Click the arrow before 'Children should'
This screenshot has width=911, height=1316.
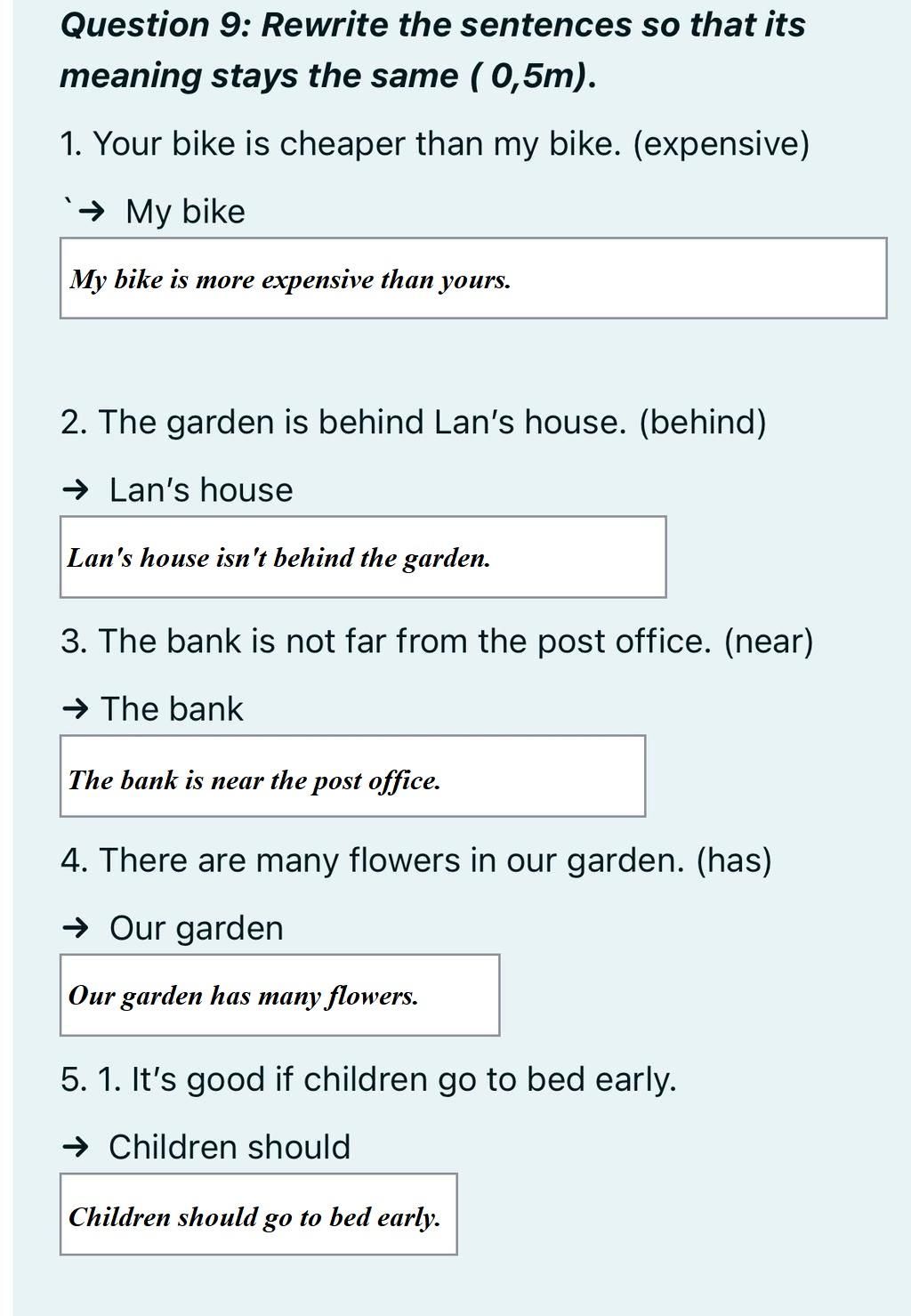click(77, 1147)
